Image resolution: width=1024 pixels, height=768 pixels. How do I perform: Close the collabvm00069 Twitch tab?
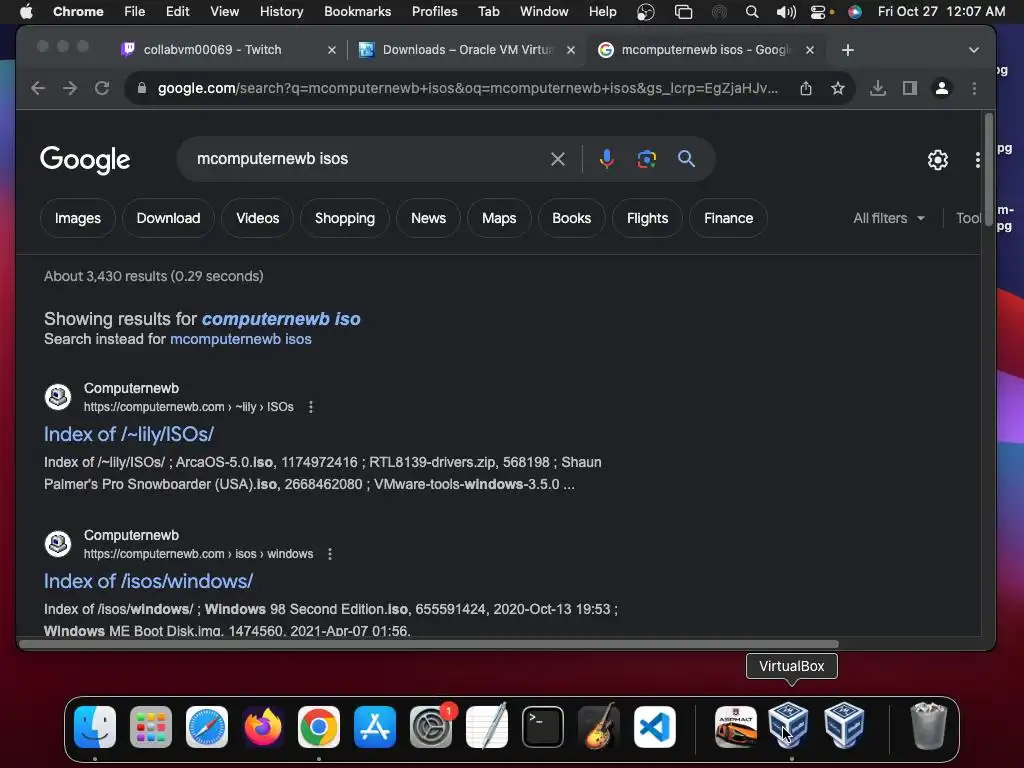[x=332, y=50]
